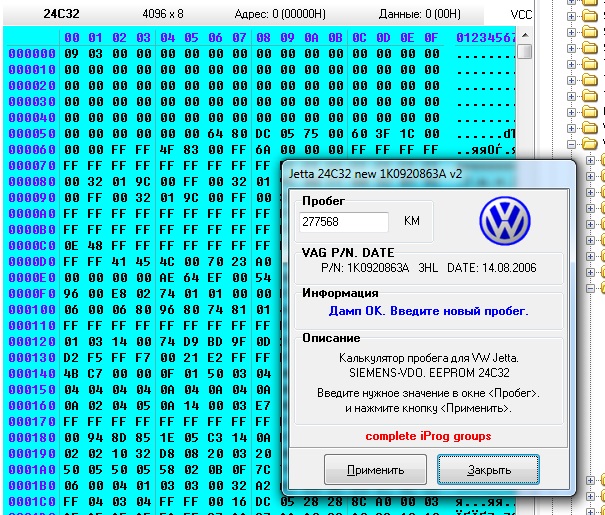Click byte '4F' in row 000060

pos(167,150)
